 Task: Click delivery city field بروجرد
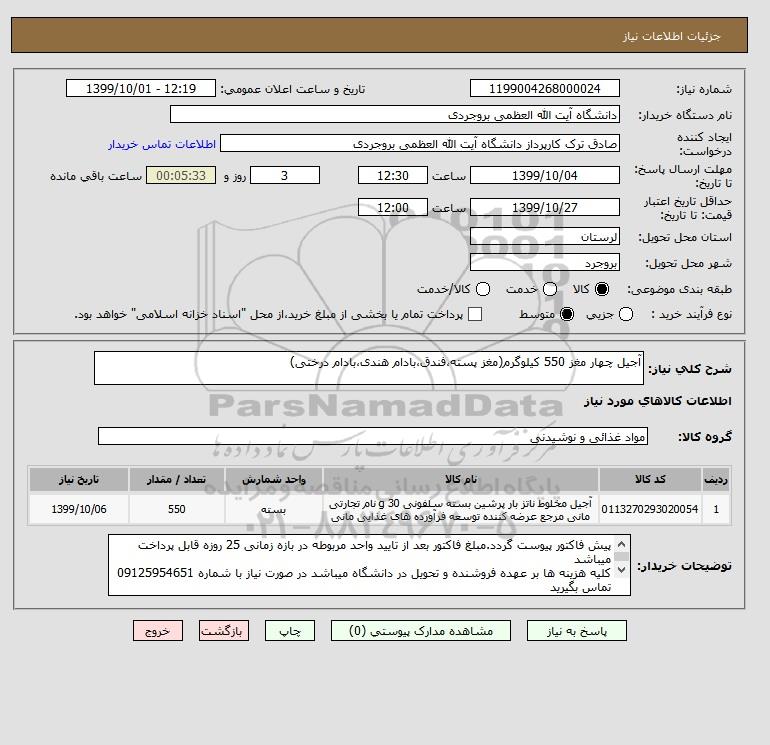[x=545, y=263]
